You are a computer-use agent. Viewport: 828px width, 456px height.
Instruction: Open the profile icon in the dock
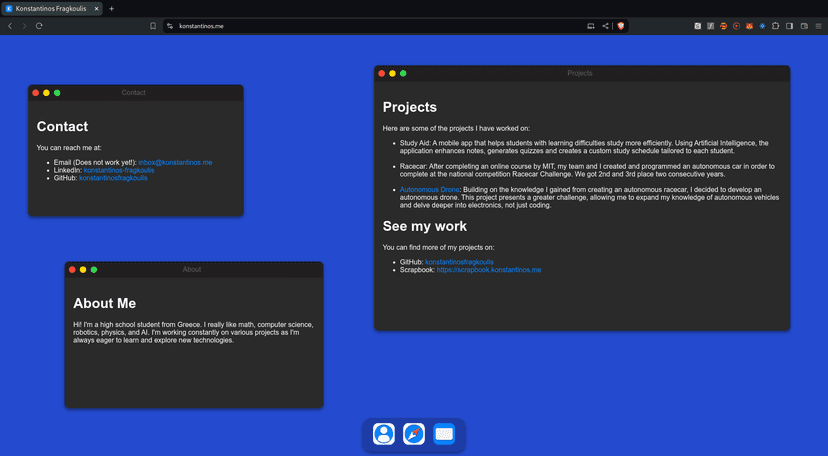point(384,434)
